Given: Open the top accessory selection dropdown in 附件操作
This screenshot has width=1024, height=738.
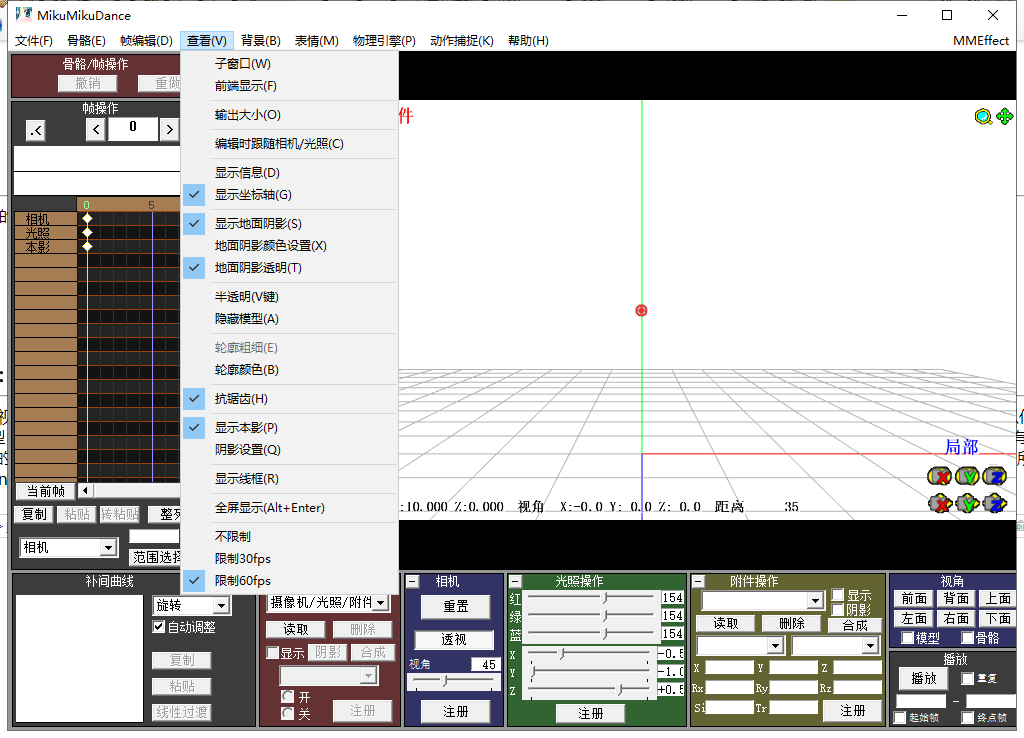Looking at the screenshot, I should tap(815, 600).
